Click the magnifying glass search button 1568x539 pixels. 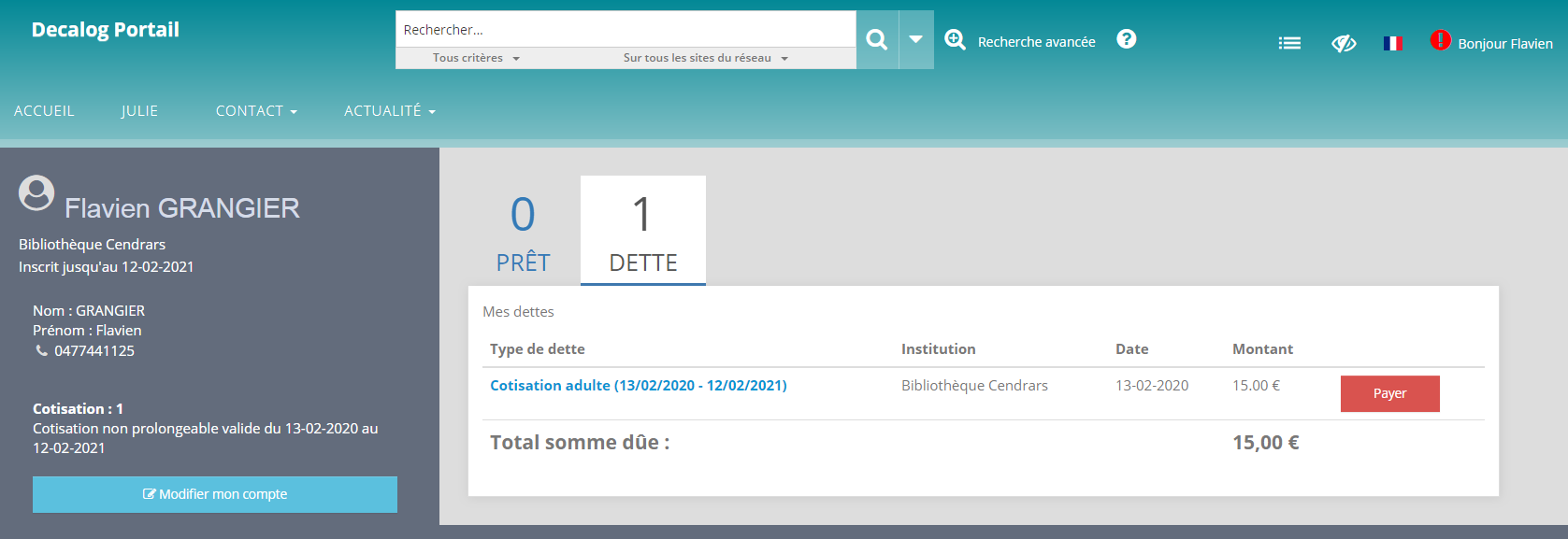tap(876, 39)
